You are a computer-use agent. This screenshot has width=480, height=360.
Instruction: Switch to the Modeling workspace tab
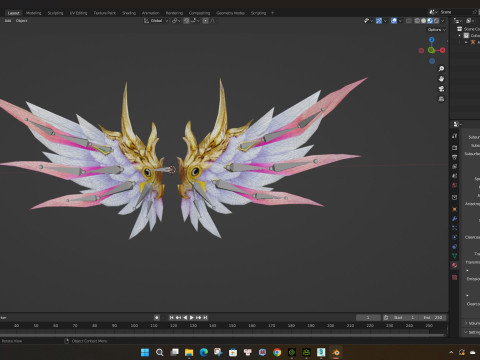33,13
